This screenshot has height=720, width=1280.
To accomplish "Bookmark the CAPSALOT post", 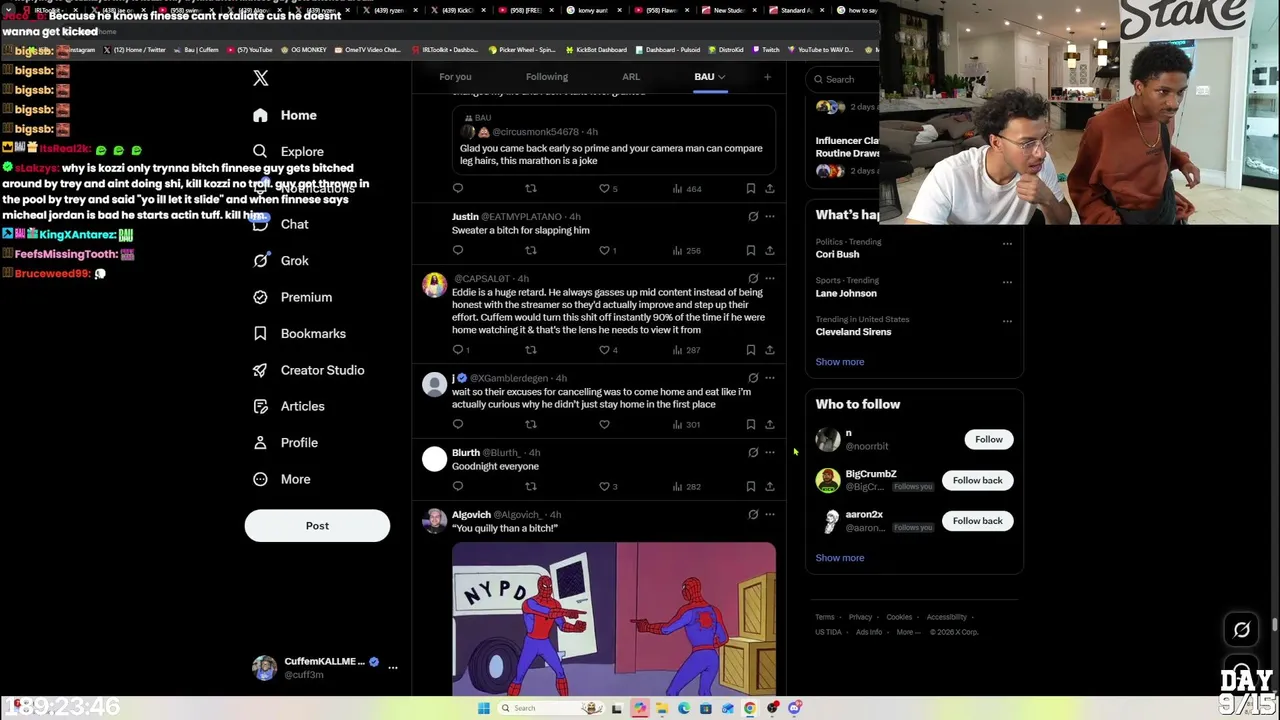I will 751,350.
